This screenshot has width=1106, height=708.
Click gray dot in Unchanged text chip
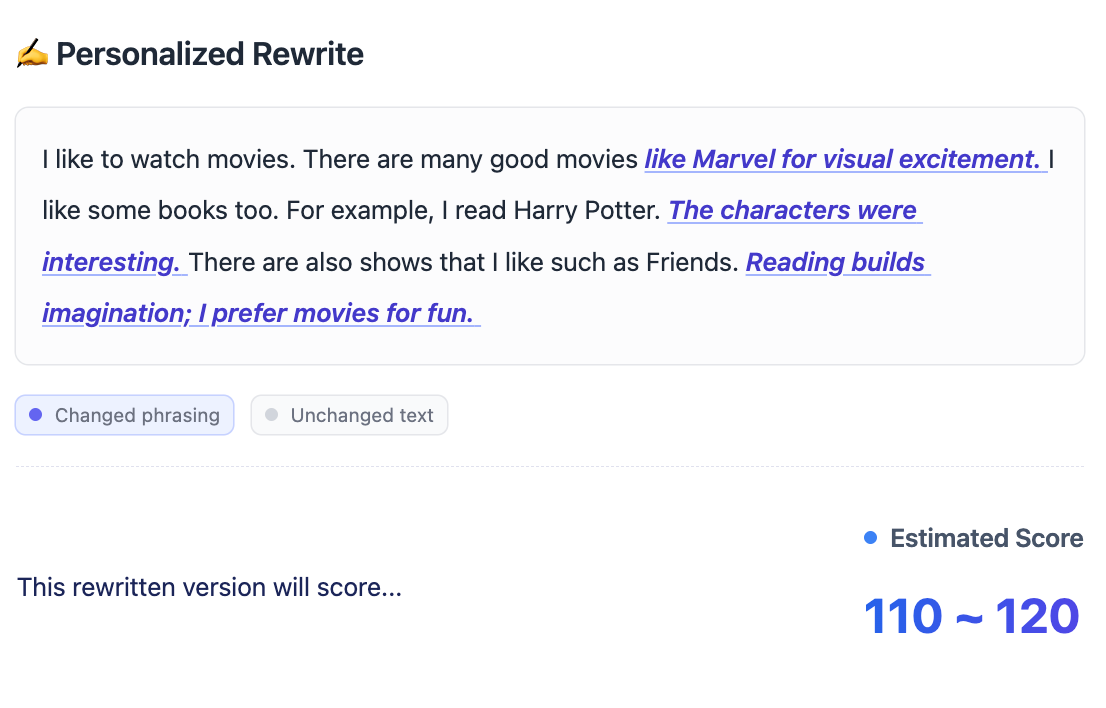pyautogui.click(x=271, y=415)
